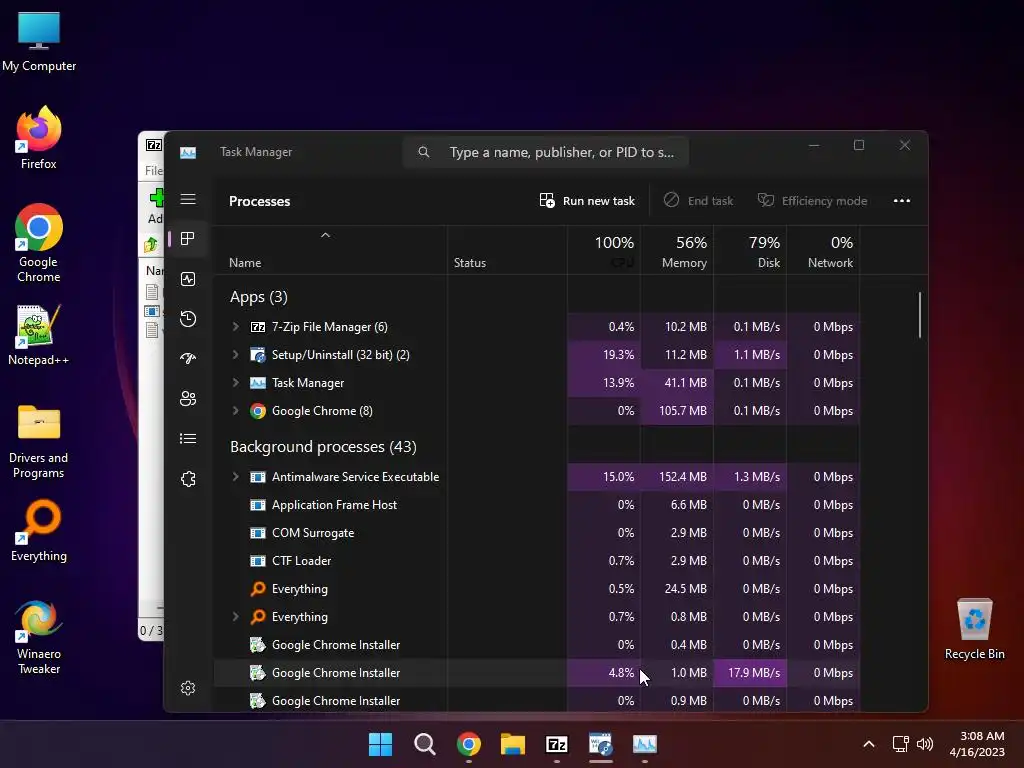1024x768 pixels.
Task: Select the Processes sidebar icon
Action: tap(188, 239)
